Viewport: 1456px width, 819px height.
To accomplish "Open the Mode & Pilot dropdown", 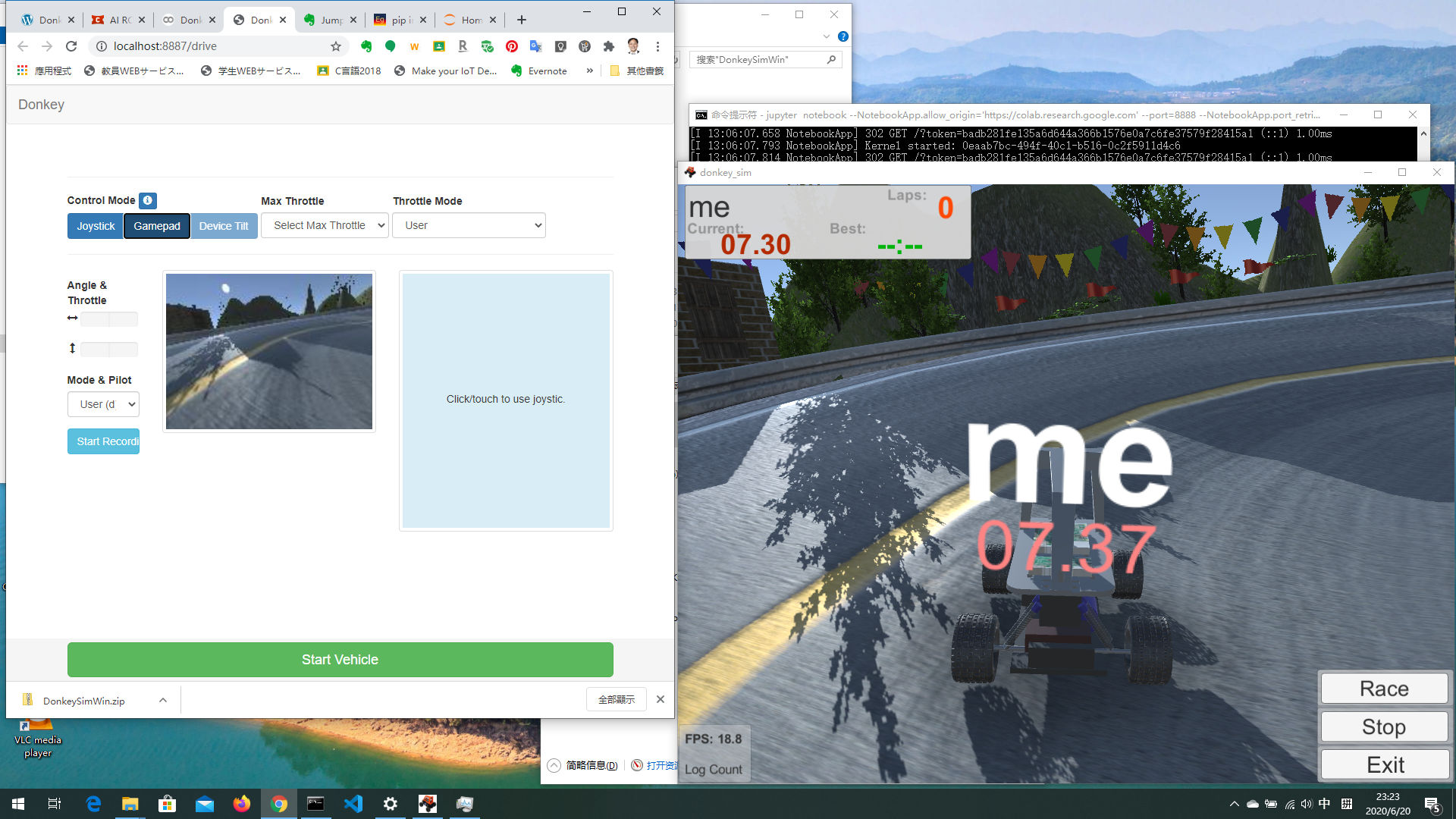I will (103, 404).
